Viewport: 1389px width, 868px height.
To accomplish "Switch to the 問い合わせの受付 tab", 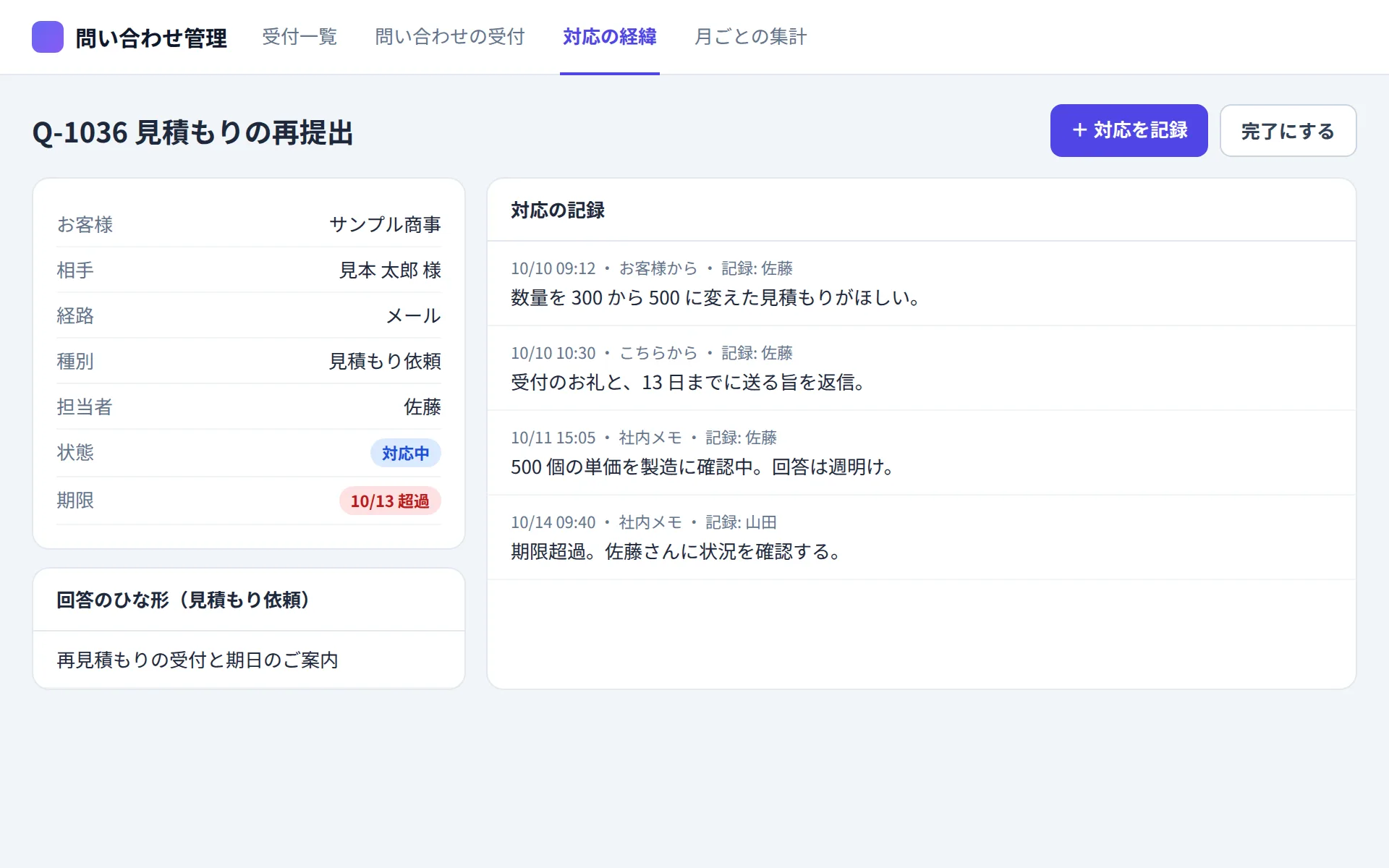I will coord(449,37).
